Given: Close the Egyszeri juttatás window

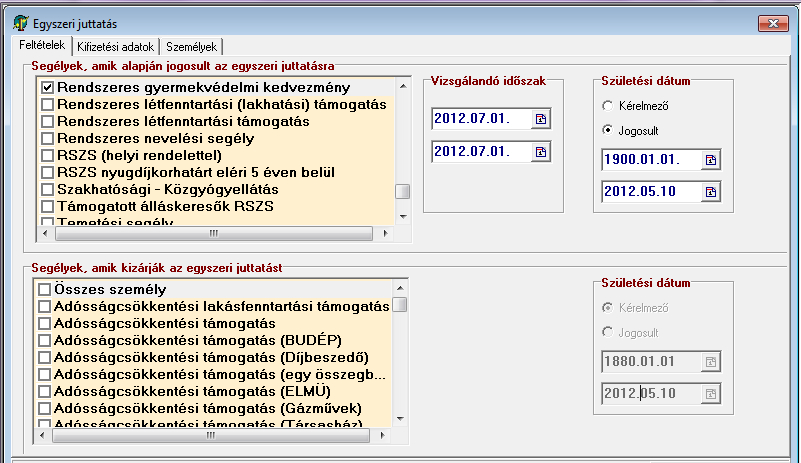Looking at the screenshot, I should [x=773, y=24].
